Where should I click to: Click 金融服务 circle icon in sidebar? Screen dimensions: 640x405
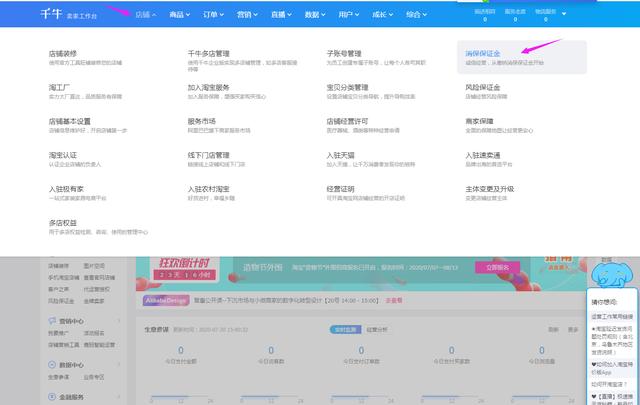point(52,396)
